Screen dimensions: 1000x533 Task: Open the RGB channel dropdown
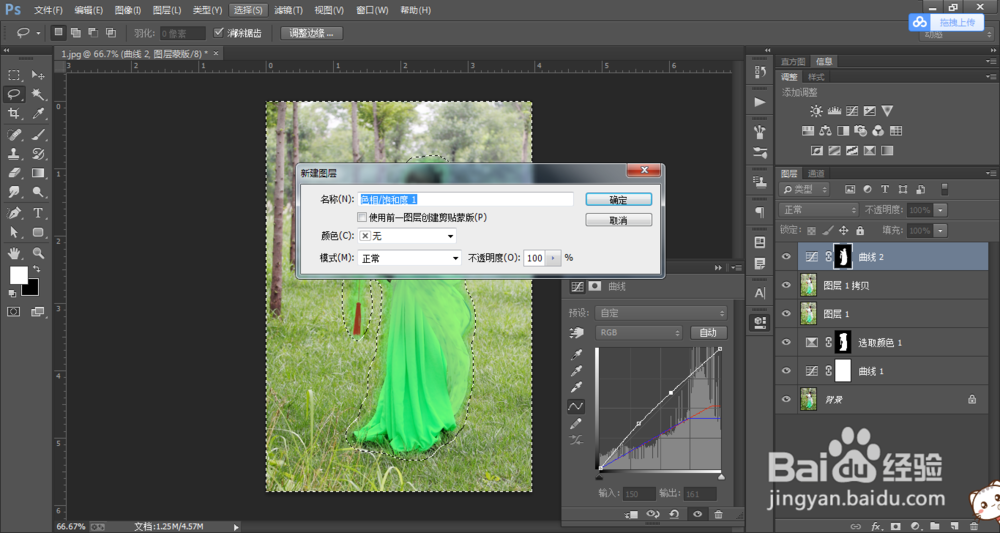click(638, 332)
